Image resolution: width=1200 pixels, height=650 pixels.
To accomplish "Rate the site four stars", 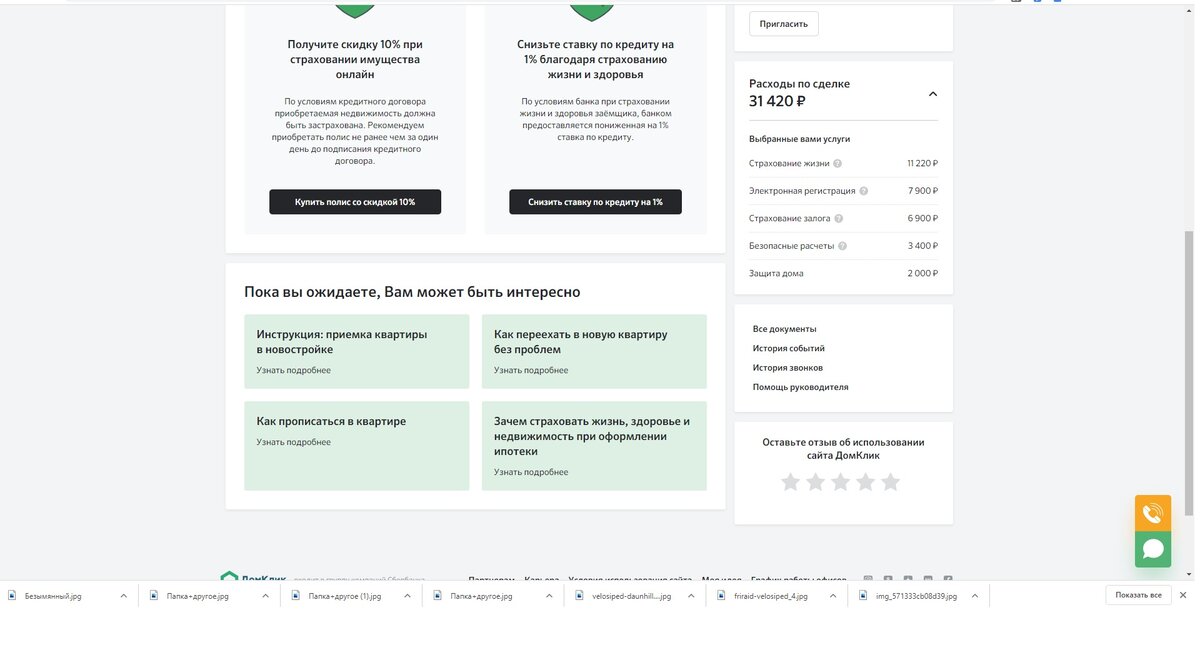I will click(x=865, y=482).
